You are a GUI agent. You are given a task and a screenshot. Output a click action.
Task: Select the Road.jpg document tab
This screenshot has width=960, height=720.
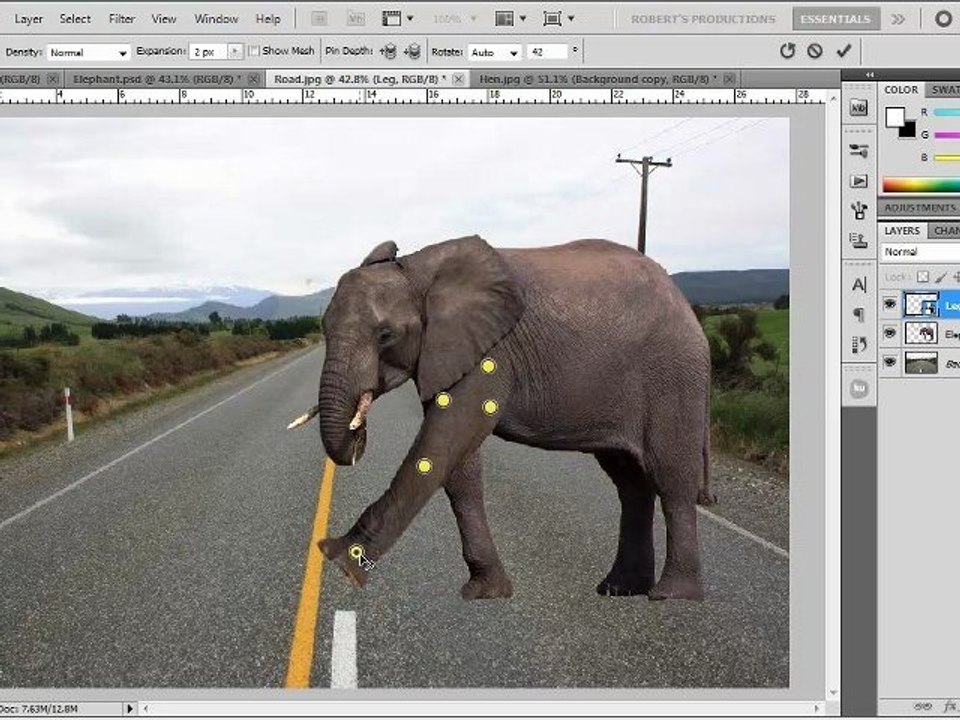pos(359,79)
